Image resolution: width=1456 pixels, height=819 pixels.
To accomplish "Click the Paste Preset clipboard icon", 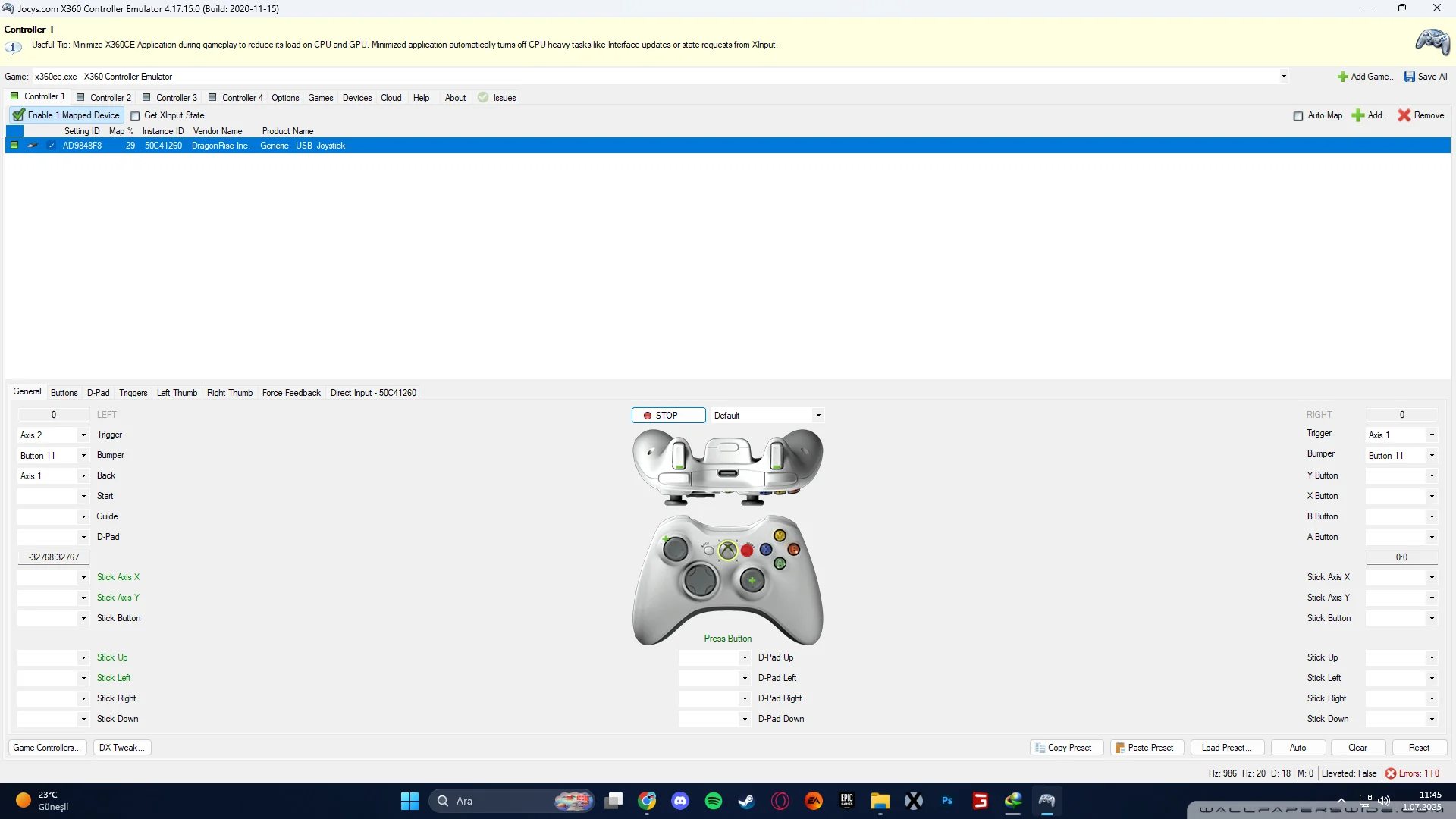I will (1120, 748).
